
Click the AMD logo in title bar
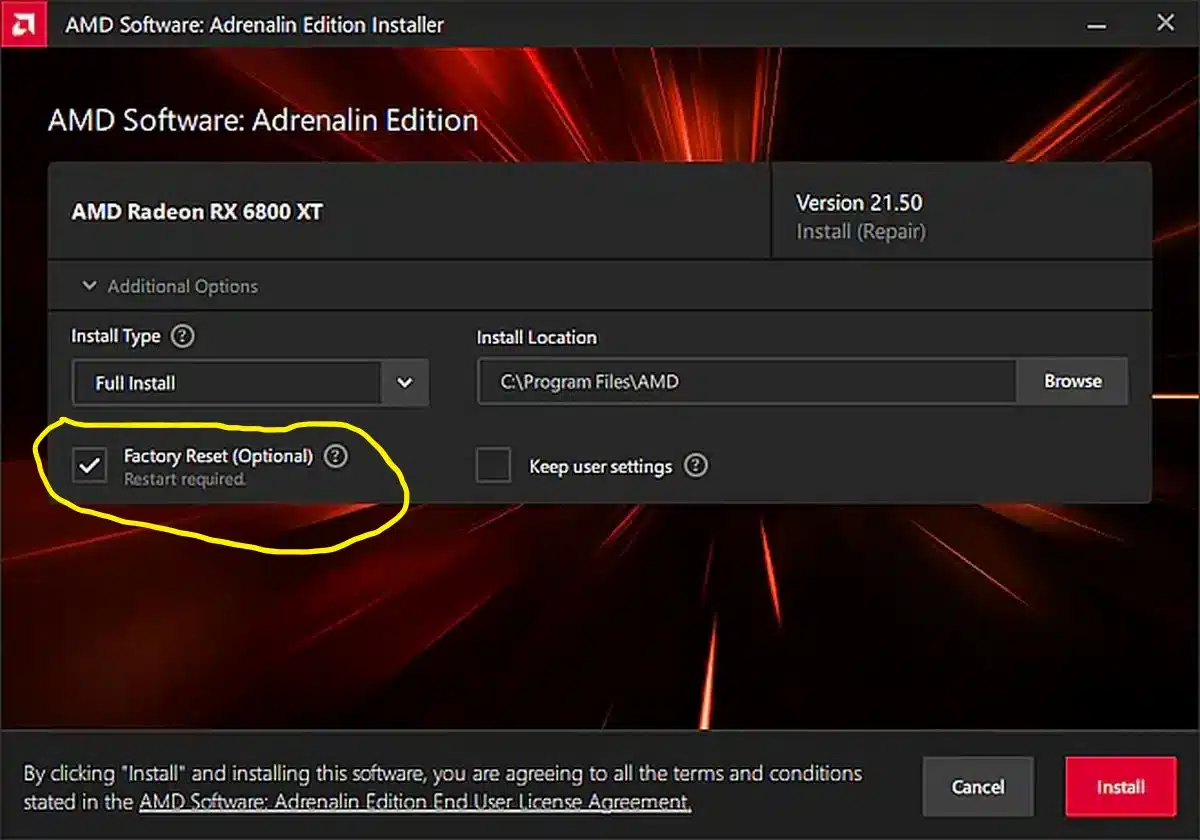pyautogui.click(x=23, y=23)
